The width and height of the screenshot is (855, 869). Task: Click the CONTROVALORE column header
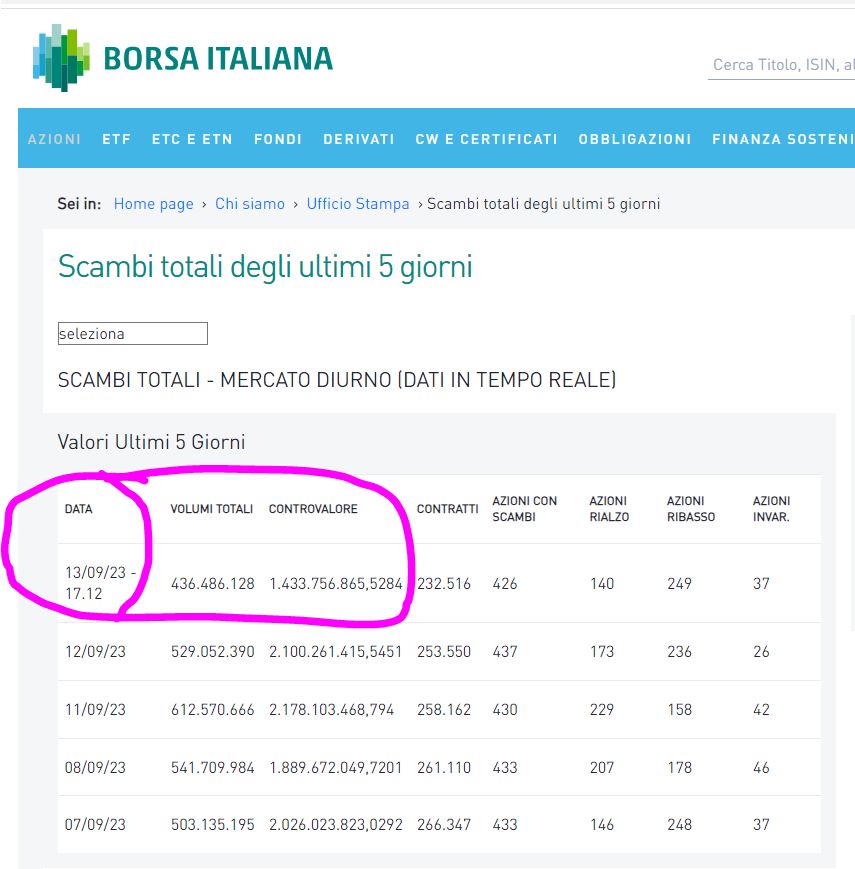[x=313, y=509]
